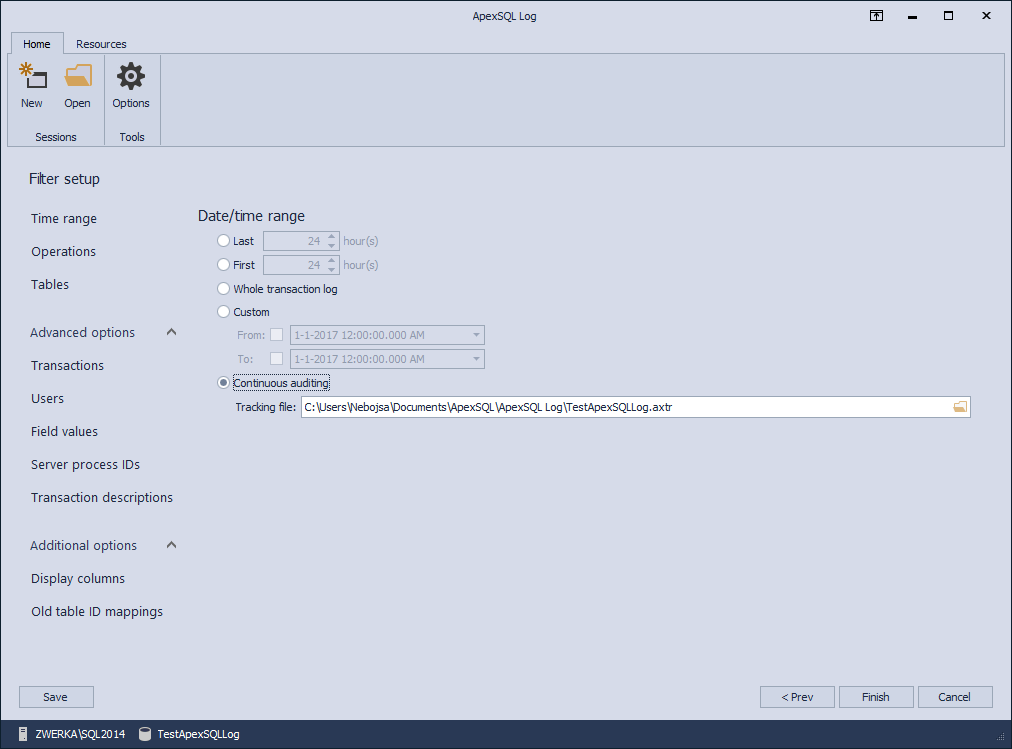Image resolution: width=1012 pixels, height=749 pixels.
Task: Go to Tables filter page
Action: (x=50, y=285)
